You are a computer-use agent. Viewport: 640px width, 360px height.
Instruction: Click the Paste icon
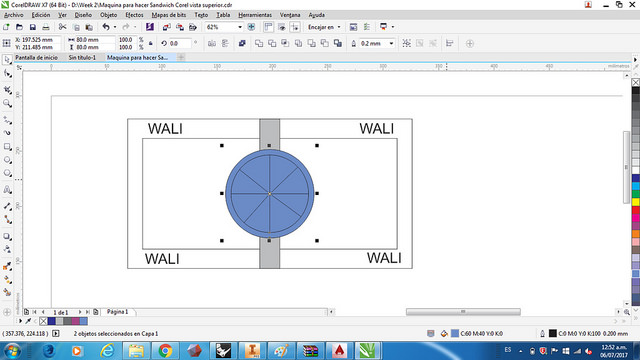point(89,27)
